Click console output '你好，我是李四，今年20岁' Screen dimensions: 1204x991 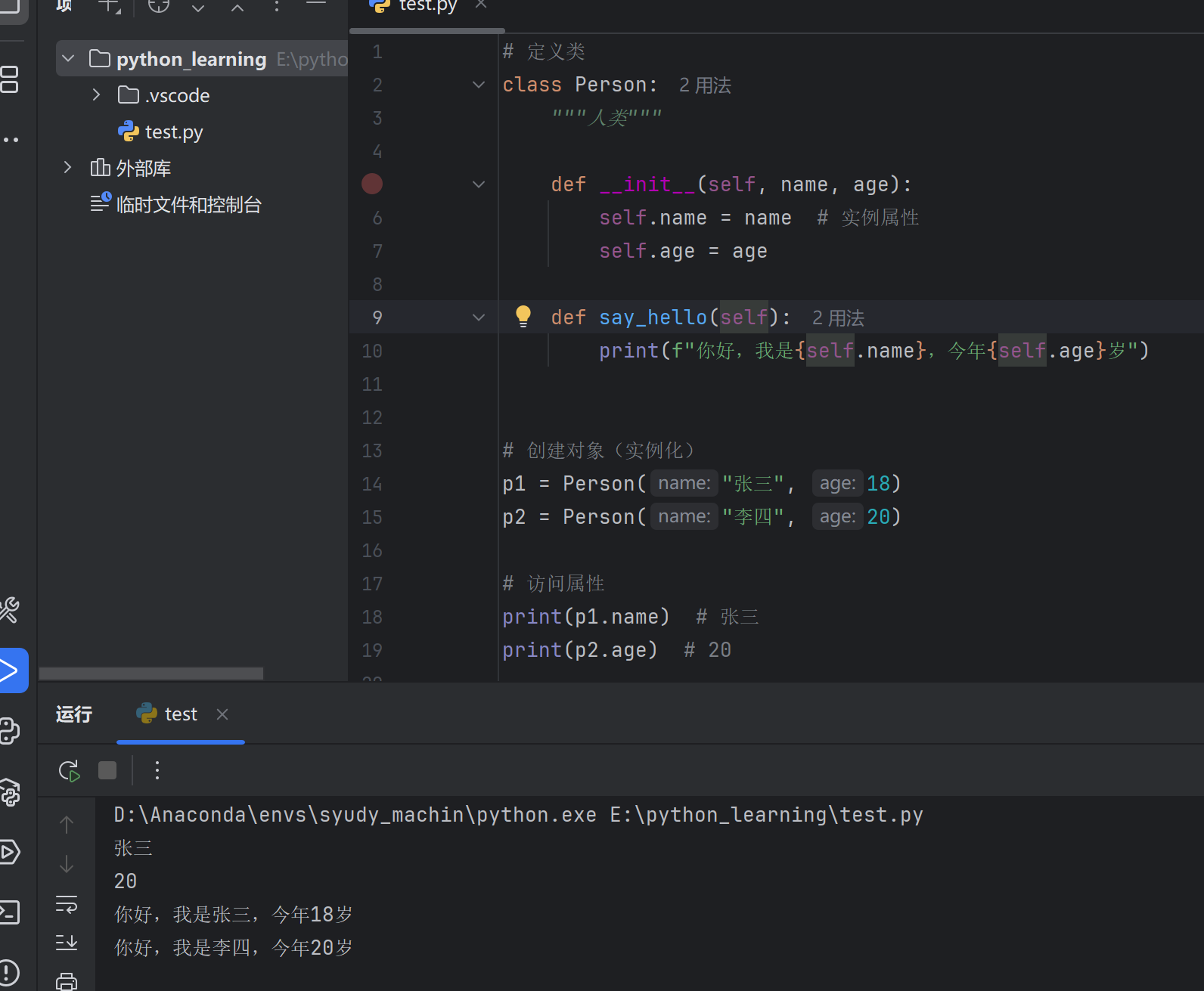233,948
